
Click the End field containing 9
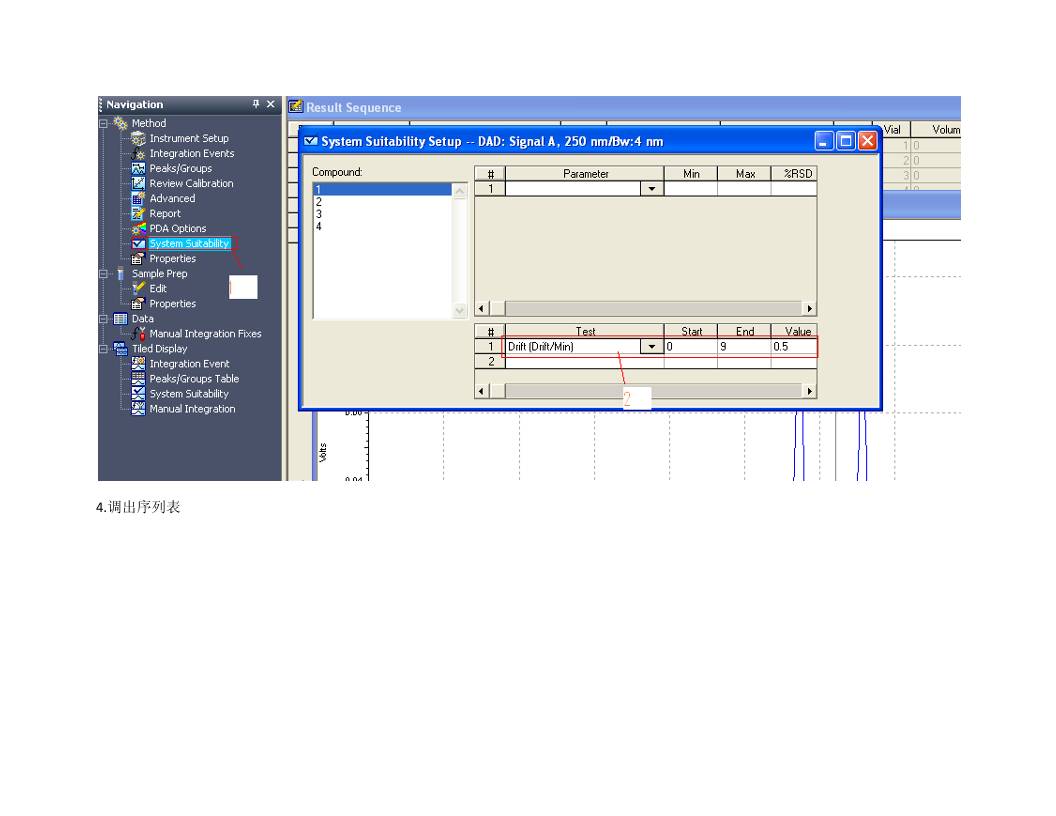[743, 347]
